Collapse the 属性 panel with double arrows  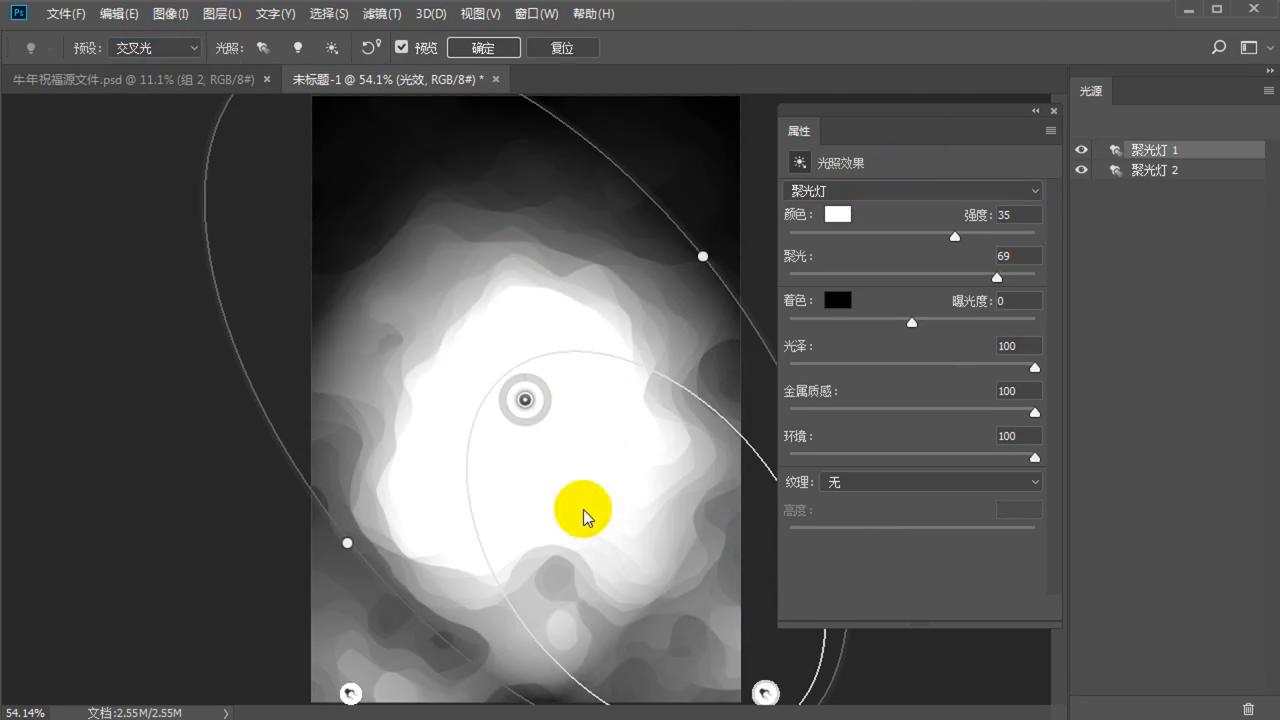(x=1036, y=111)
